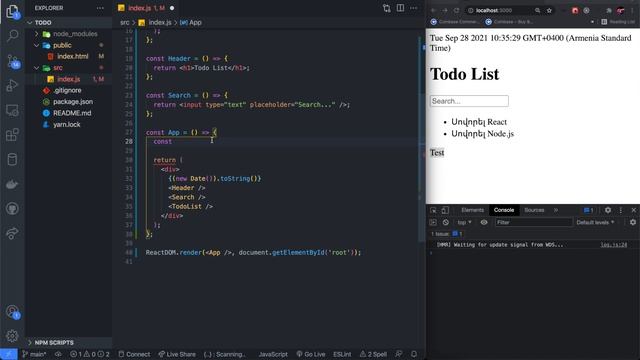This screenshot has height=360, width=640.
Task: Click index.js in the breadcrumb
Action: point(155,22)
